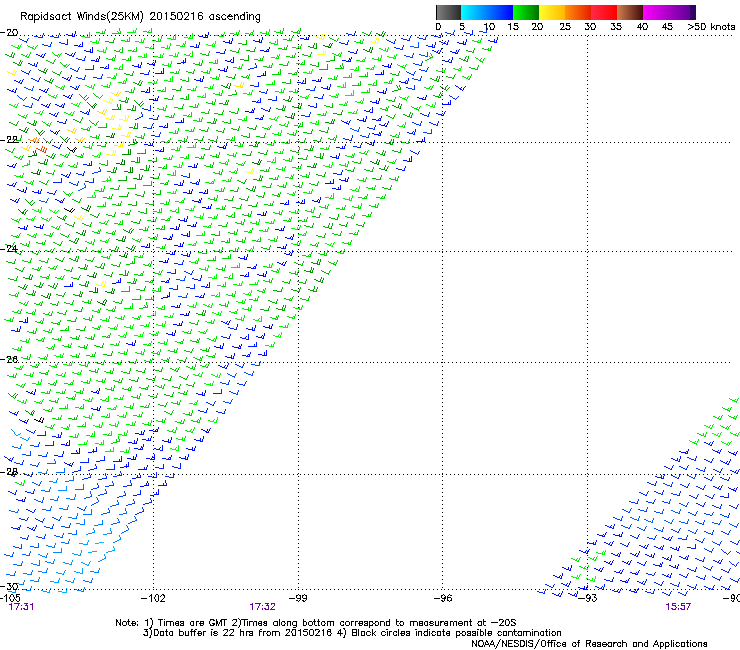Screen dimensions: 740x650
Task: Click the yellow 20–25 knots legend color
Action: [552, 12]
